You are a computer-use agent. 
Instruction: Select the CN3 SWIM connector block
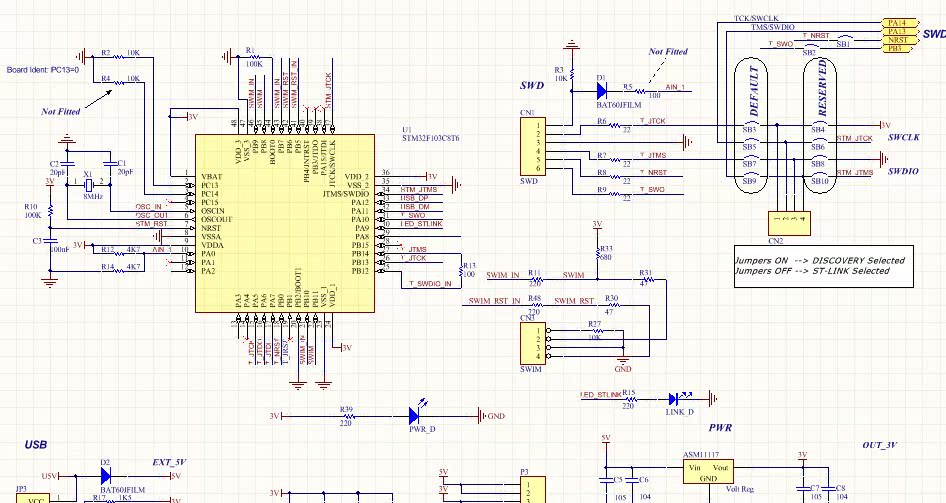[533, 343]
